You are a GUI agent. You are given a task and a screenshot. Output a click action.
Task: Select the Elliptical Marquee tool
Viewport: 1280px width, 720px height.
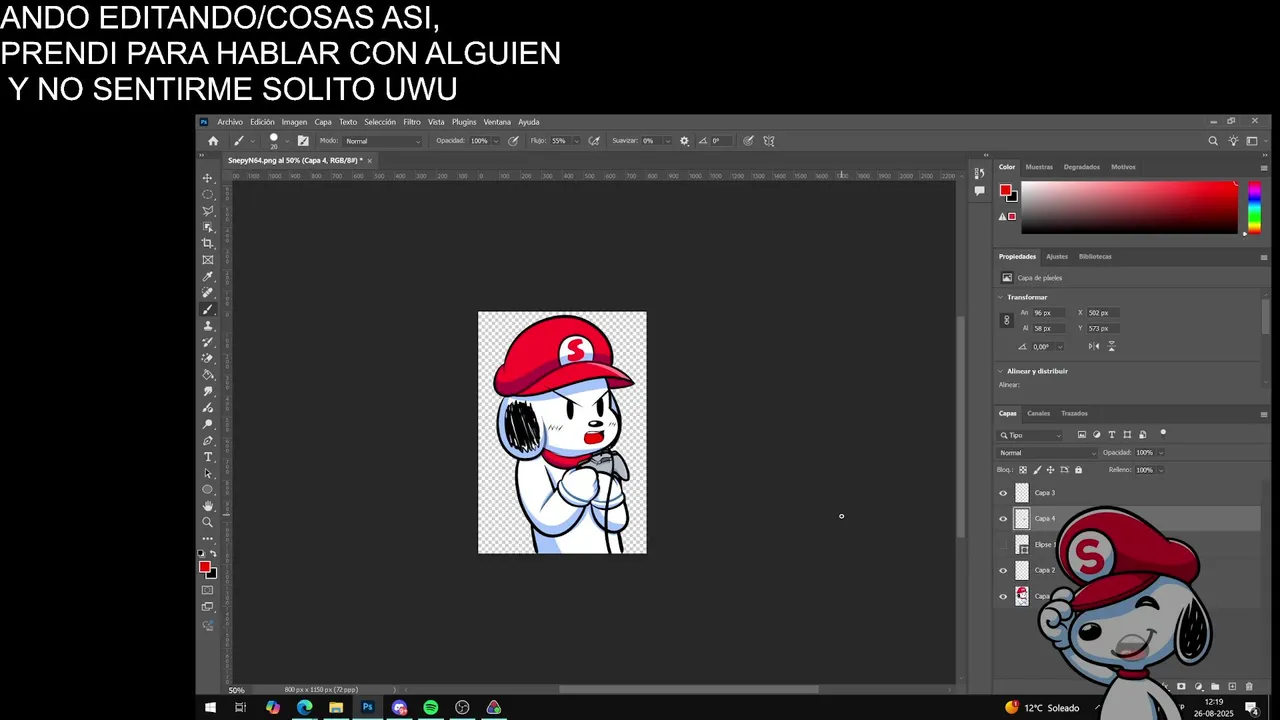(x=208, y=195)
